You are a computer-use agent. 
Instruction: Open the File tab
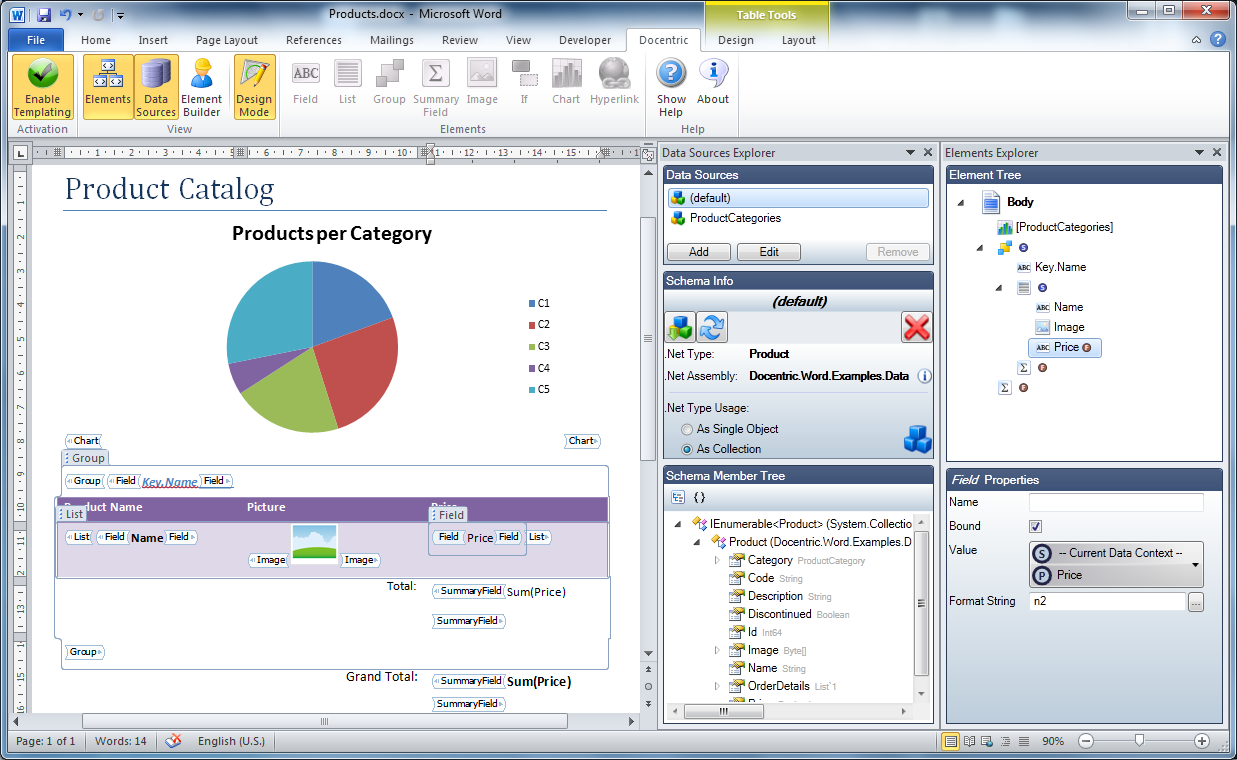click(x=36, y=40)
